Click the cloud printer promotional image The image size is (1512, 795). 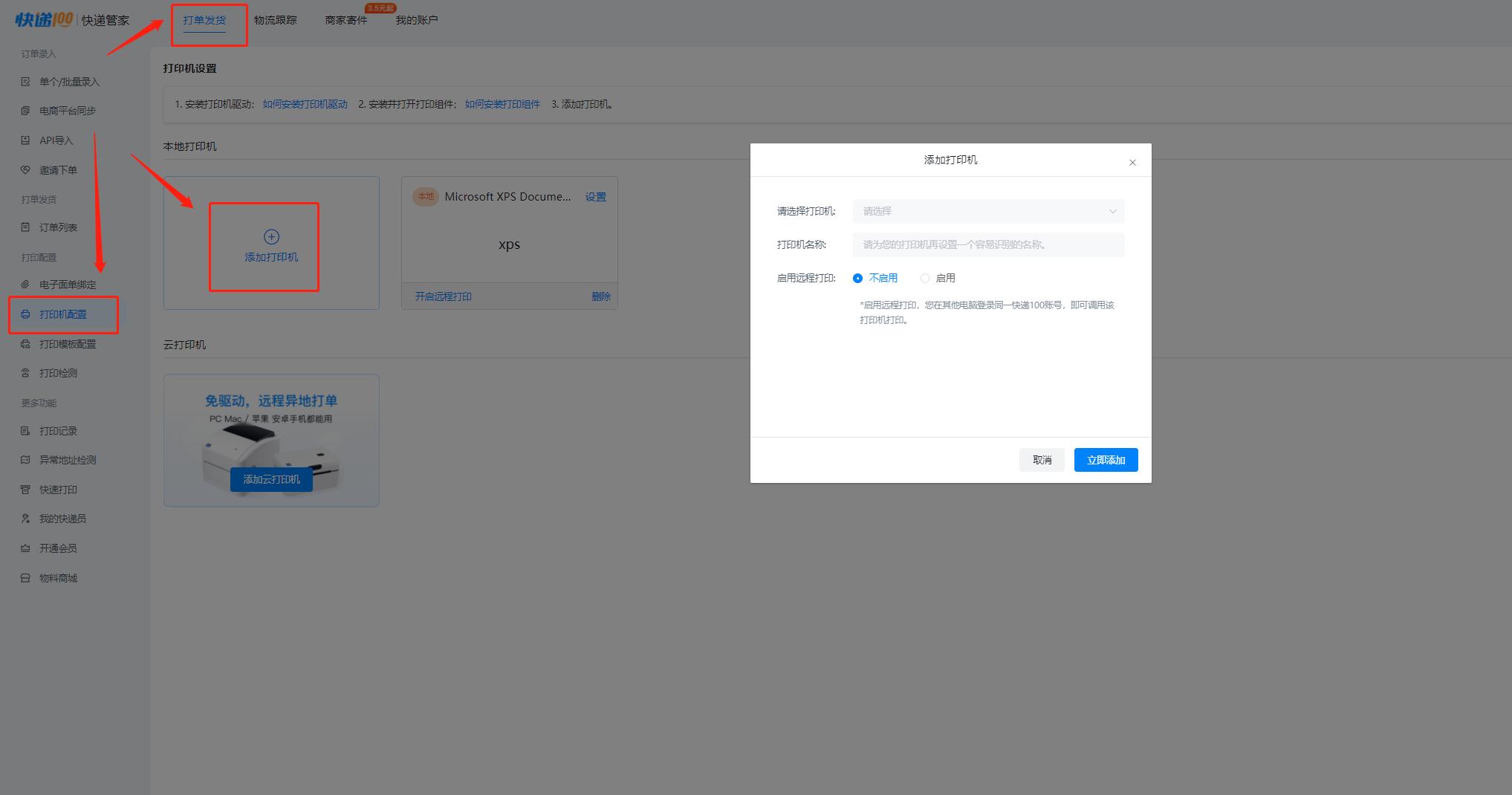coord(271,440)
